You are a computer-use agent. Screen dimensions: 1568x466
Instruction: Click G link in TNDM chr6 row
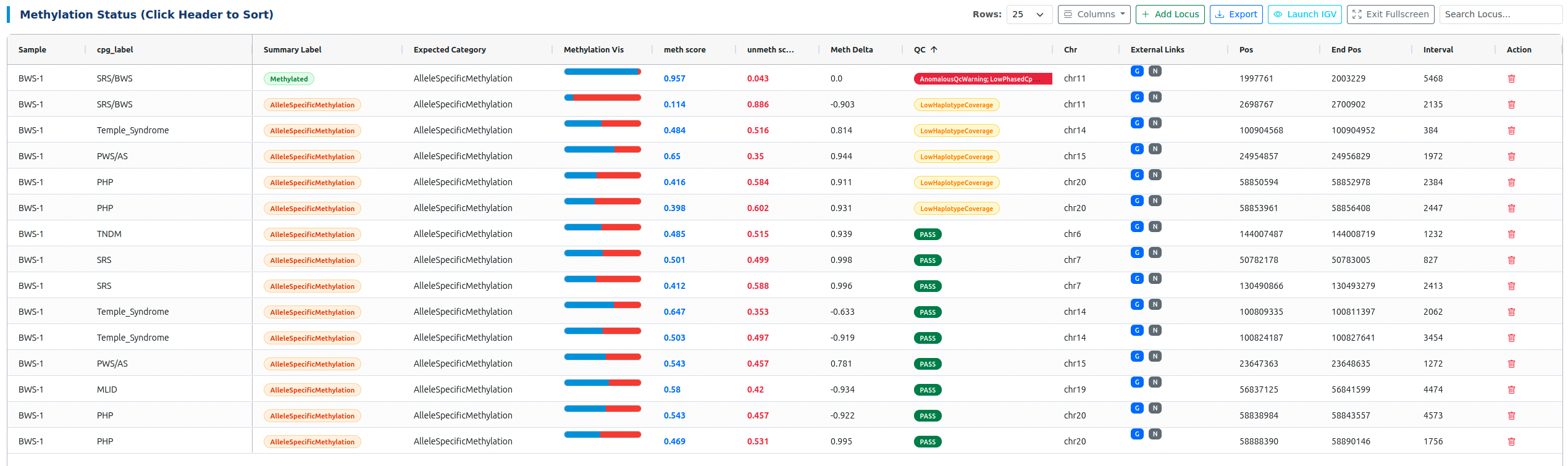point(1137,227)
